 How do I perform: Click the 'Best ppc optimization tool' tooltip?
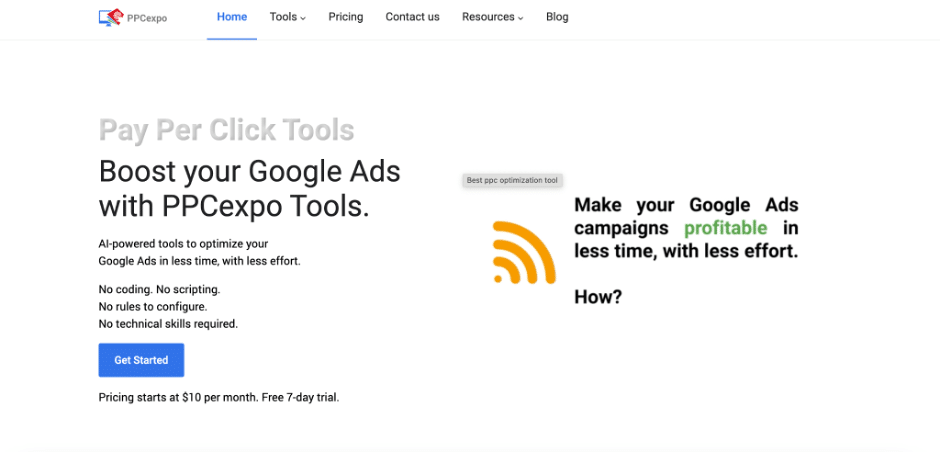pos(512,180)
